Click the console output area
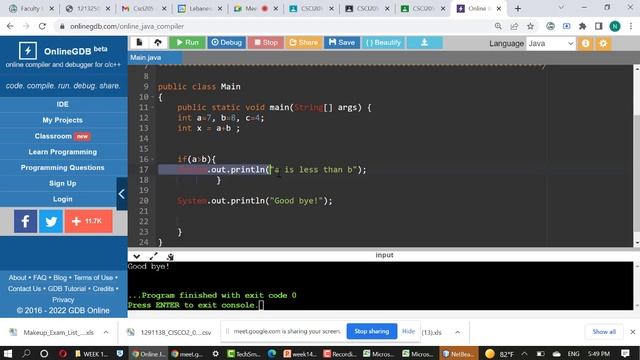 (x=380, y=286)
